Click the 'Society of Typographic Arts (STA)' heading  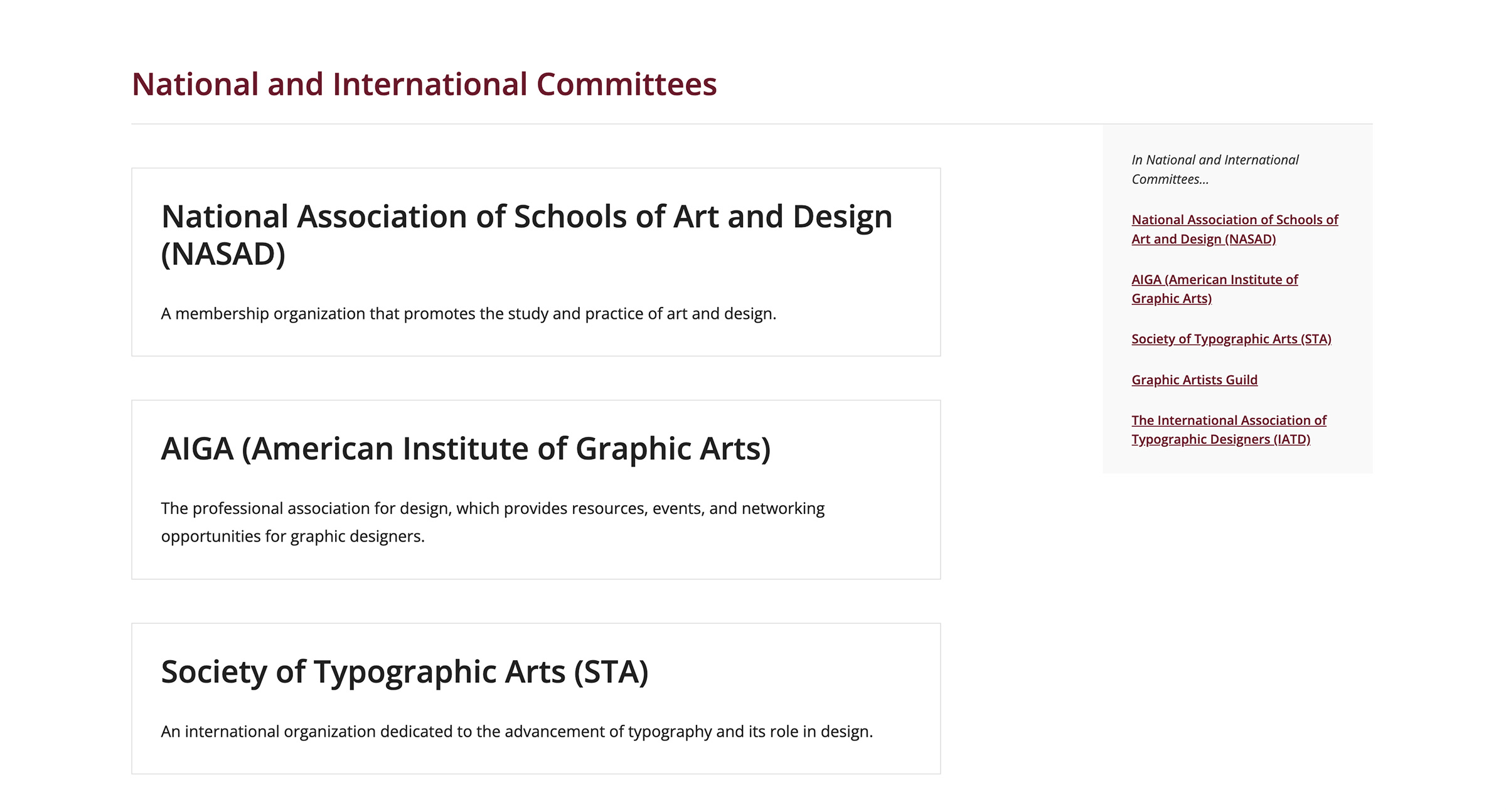click(x=404, y=672)
